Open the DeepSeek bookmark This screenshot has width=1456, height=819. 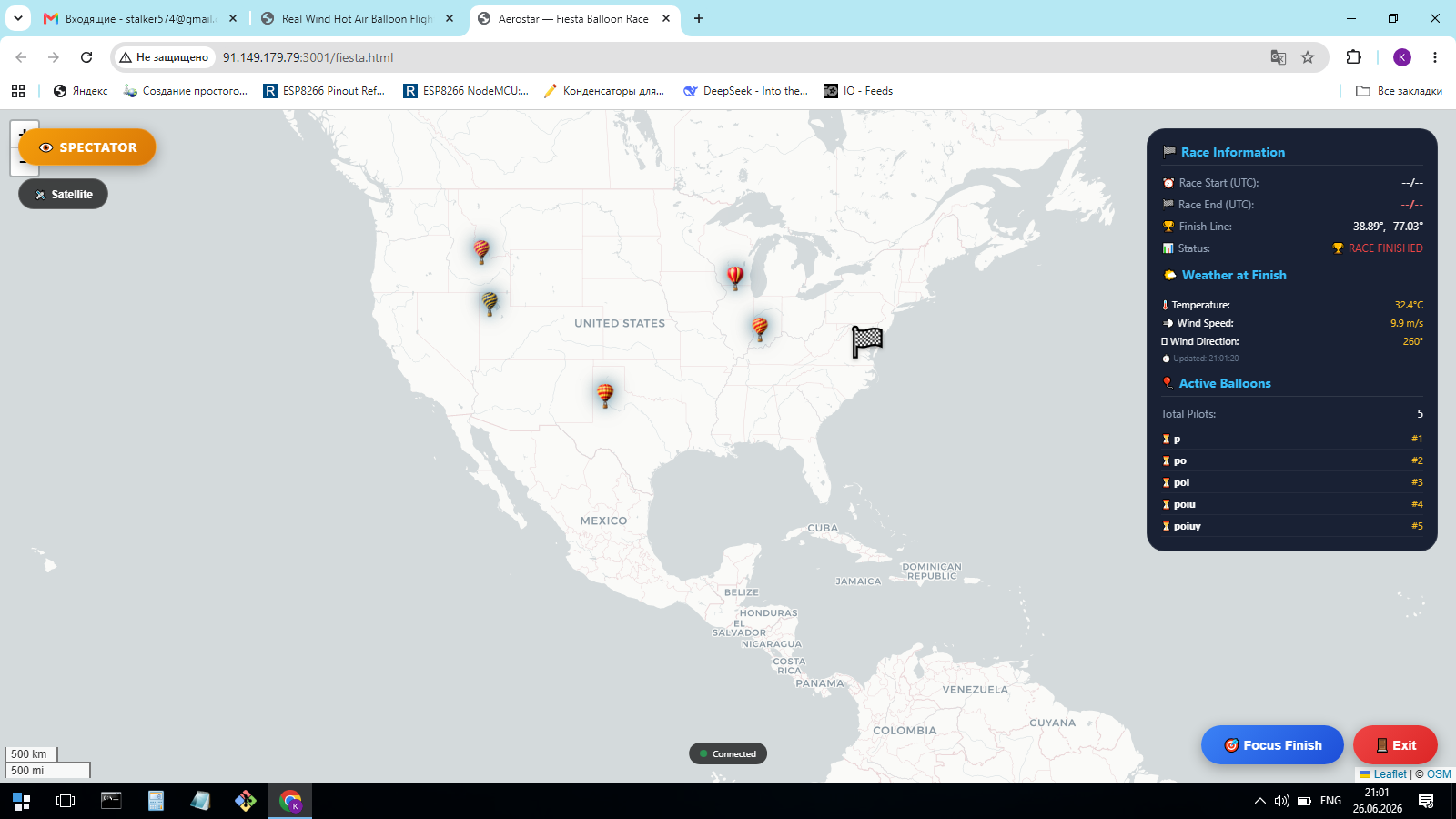745,91
